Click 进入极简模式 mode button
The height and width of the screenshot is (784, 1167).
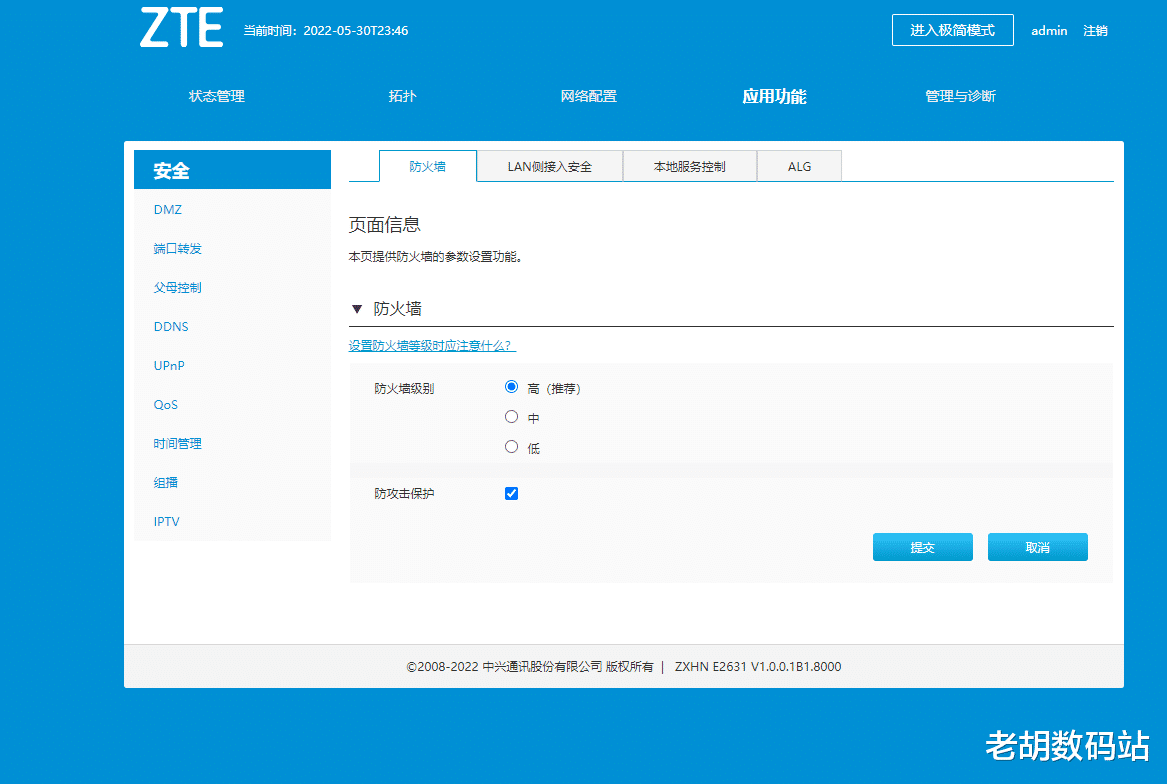tap(952, 30)
